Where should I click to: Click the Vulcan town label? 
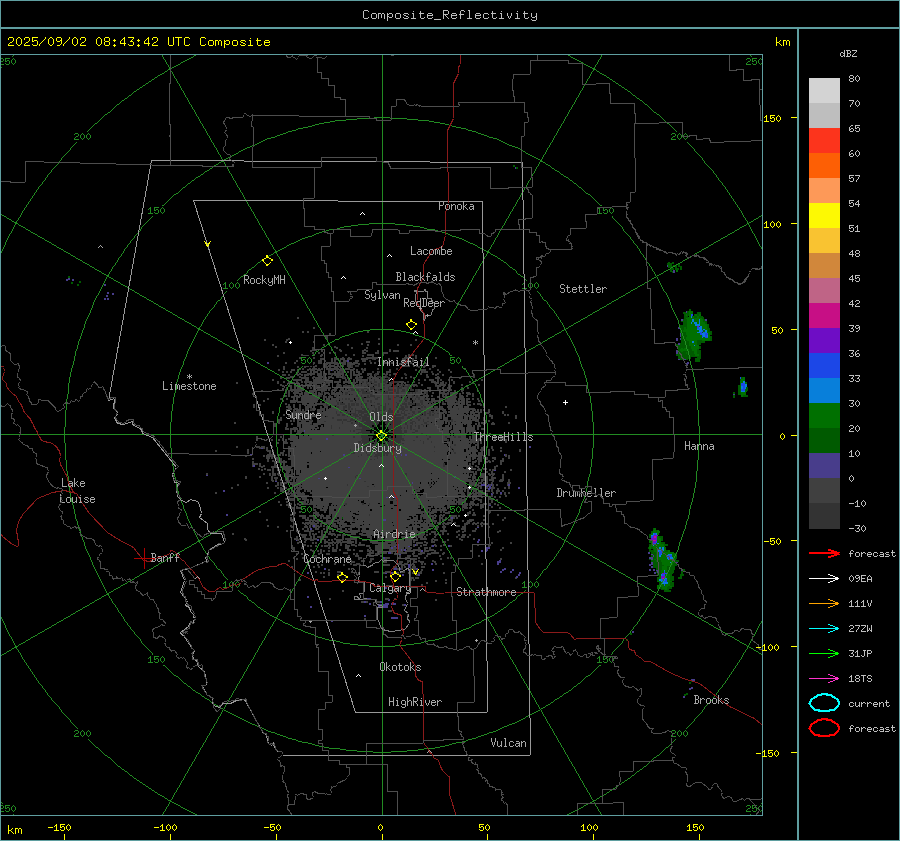pyautogui.click(x=508, y=743)
